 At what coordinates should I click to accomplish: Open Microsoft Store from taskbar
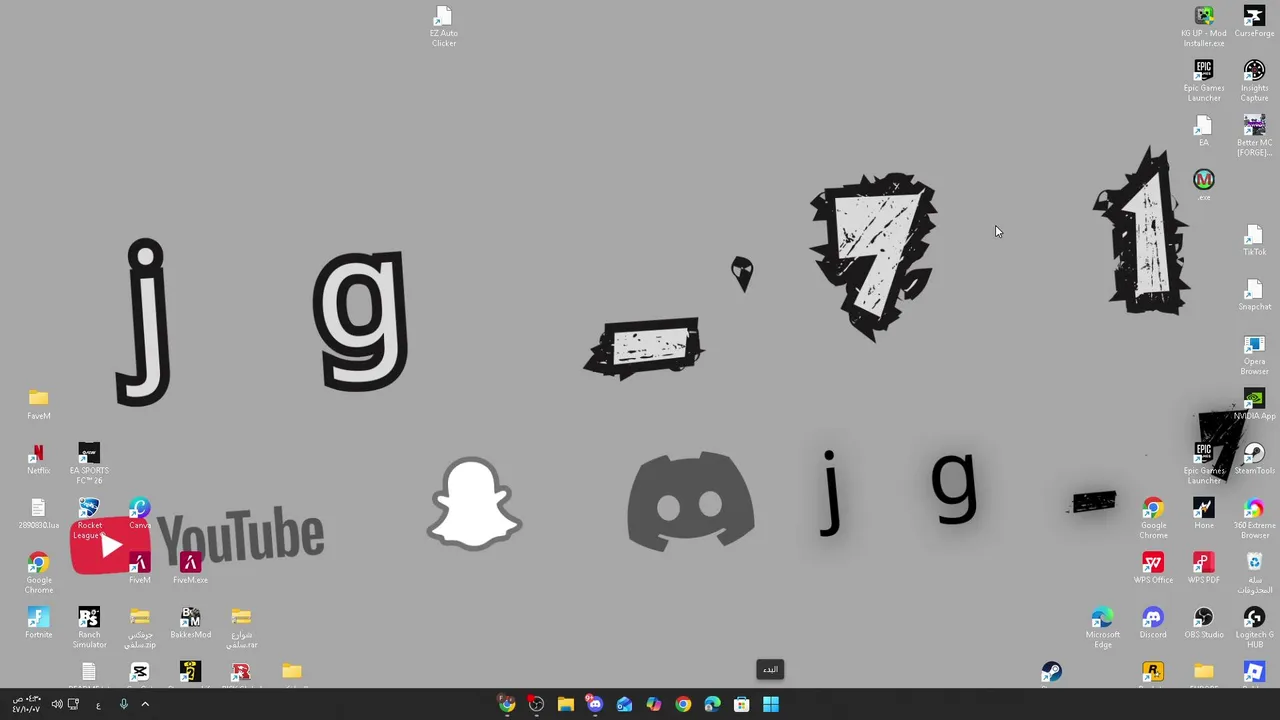tap(742, 705)
